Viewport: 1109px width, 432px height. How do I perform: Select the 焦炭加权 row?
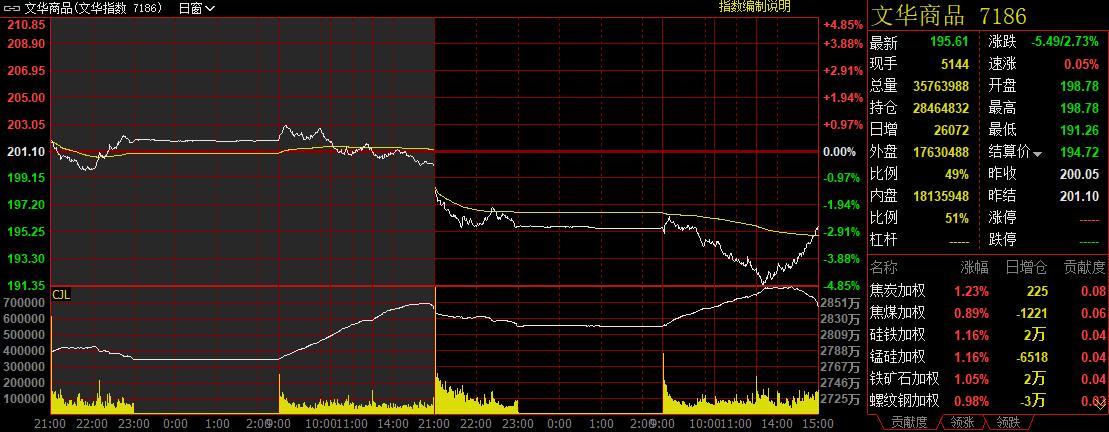[987, 291]
